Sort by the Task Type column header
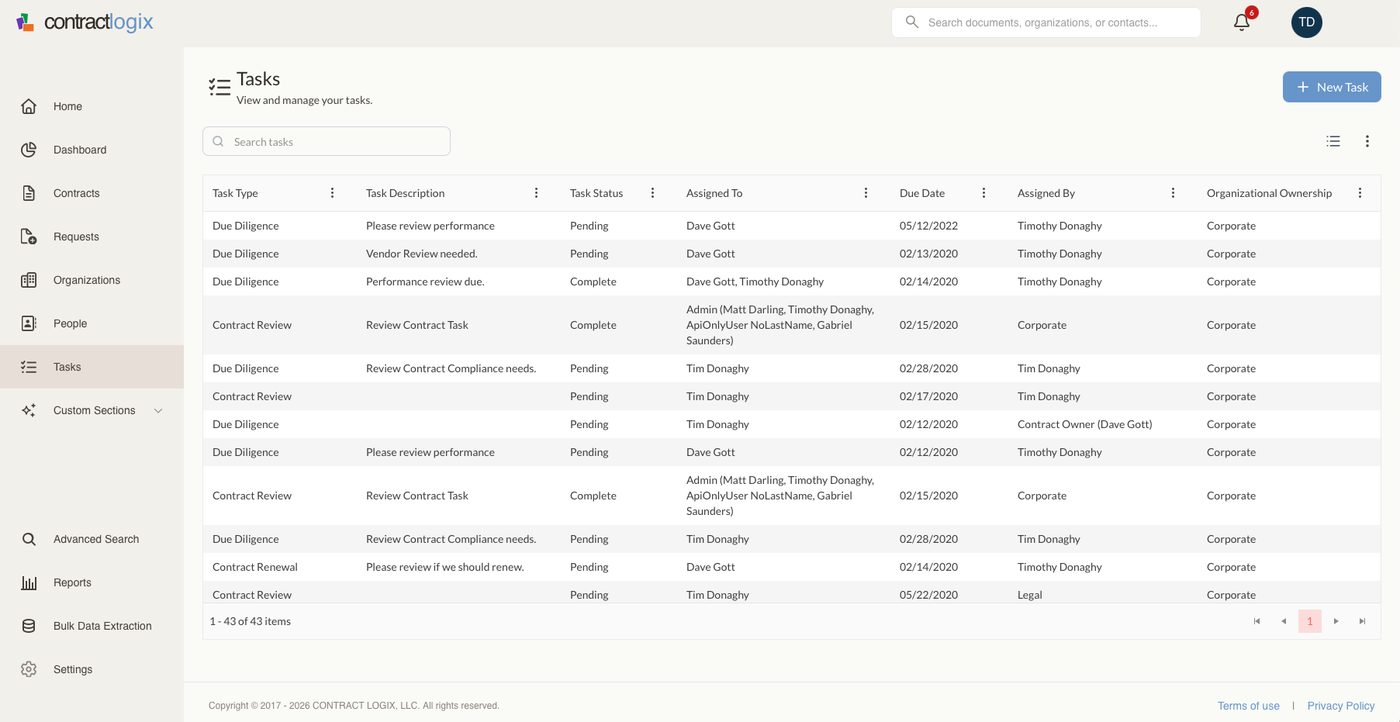Screen dimensions: 1400x722 235,193
